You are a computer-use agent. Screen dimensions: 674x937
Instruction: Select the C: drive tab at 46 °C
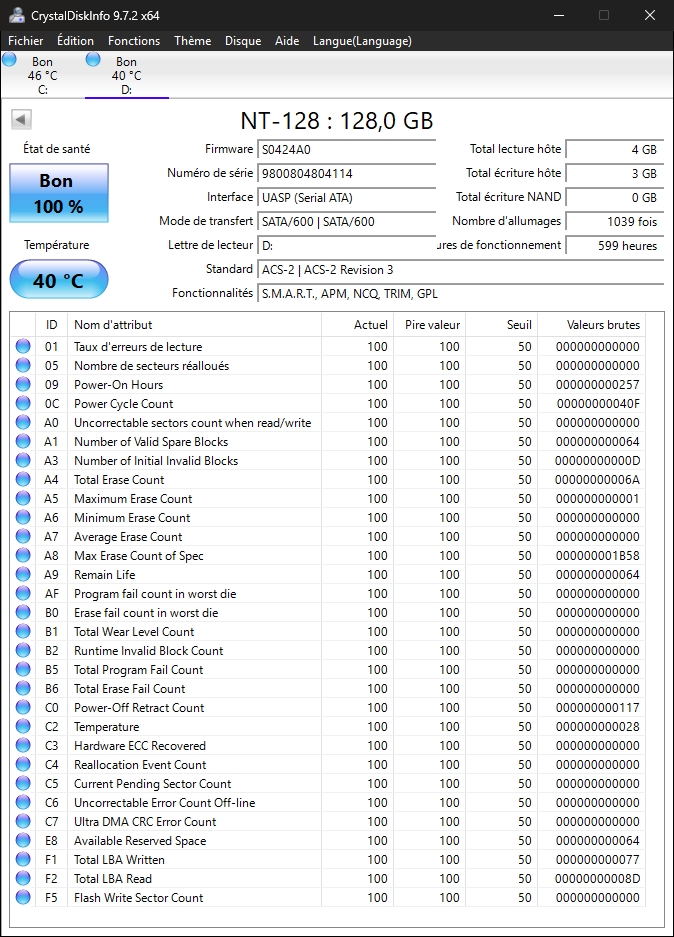click(x=42, y=75)
